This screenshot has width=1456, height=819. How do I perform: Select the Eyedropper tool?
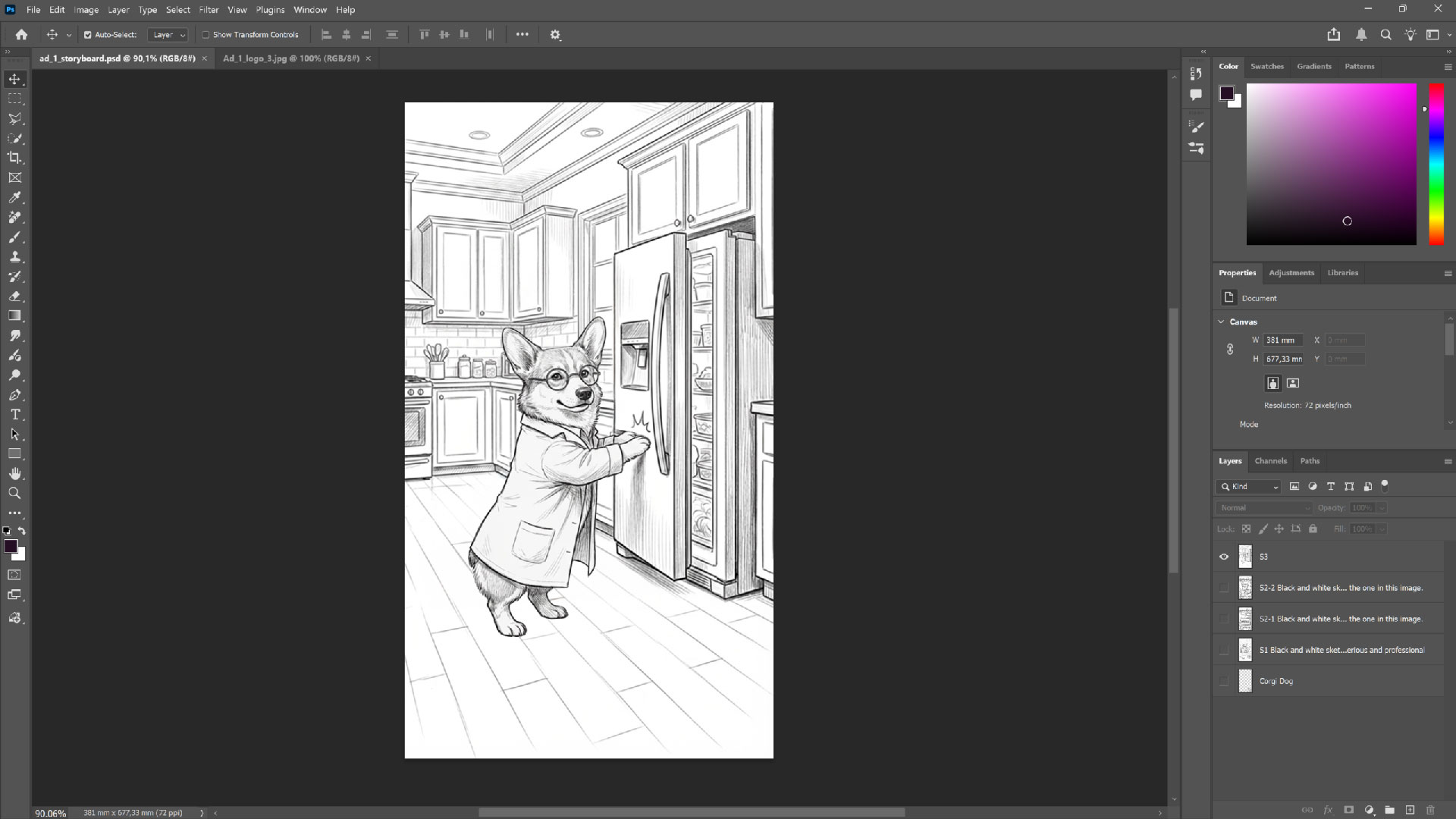(x=15, y=198)
